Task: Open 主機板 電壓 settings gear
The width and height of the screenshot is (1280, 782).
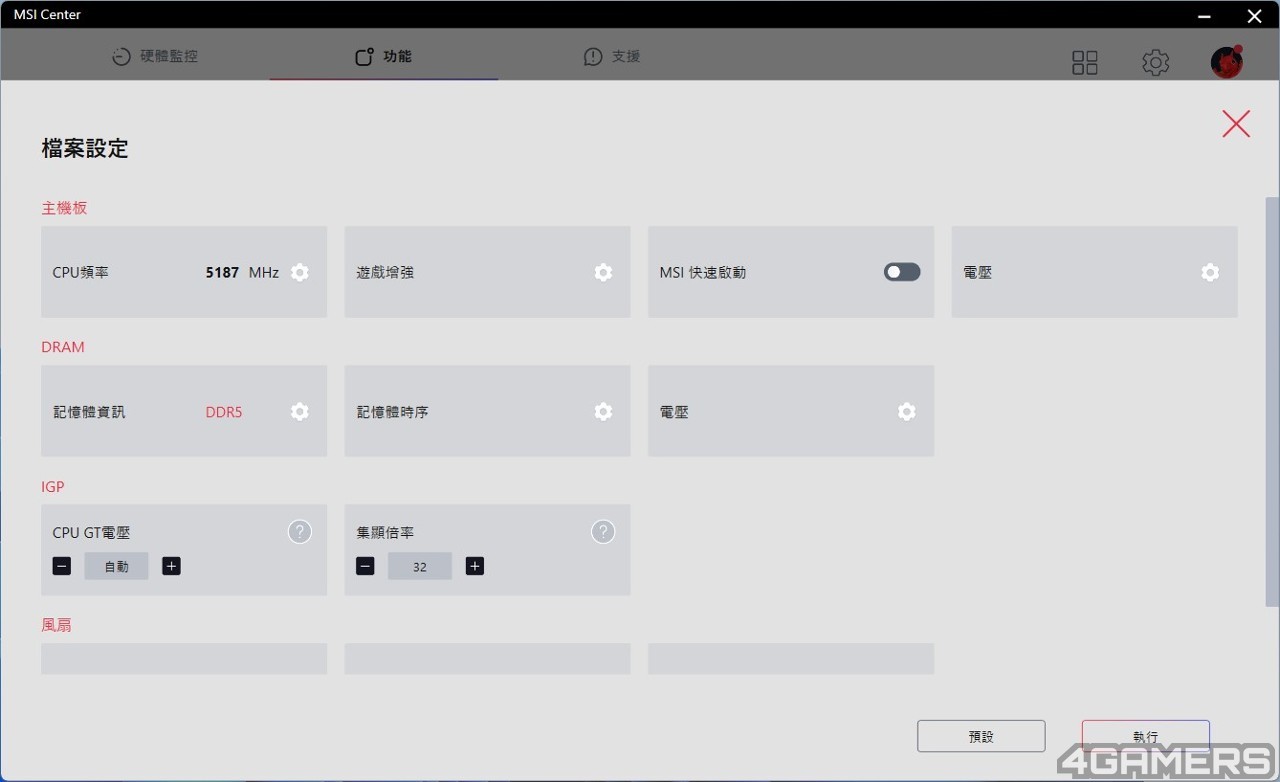Action: click(x=1210, y=272)
